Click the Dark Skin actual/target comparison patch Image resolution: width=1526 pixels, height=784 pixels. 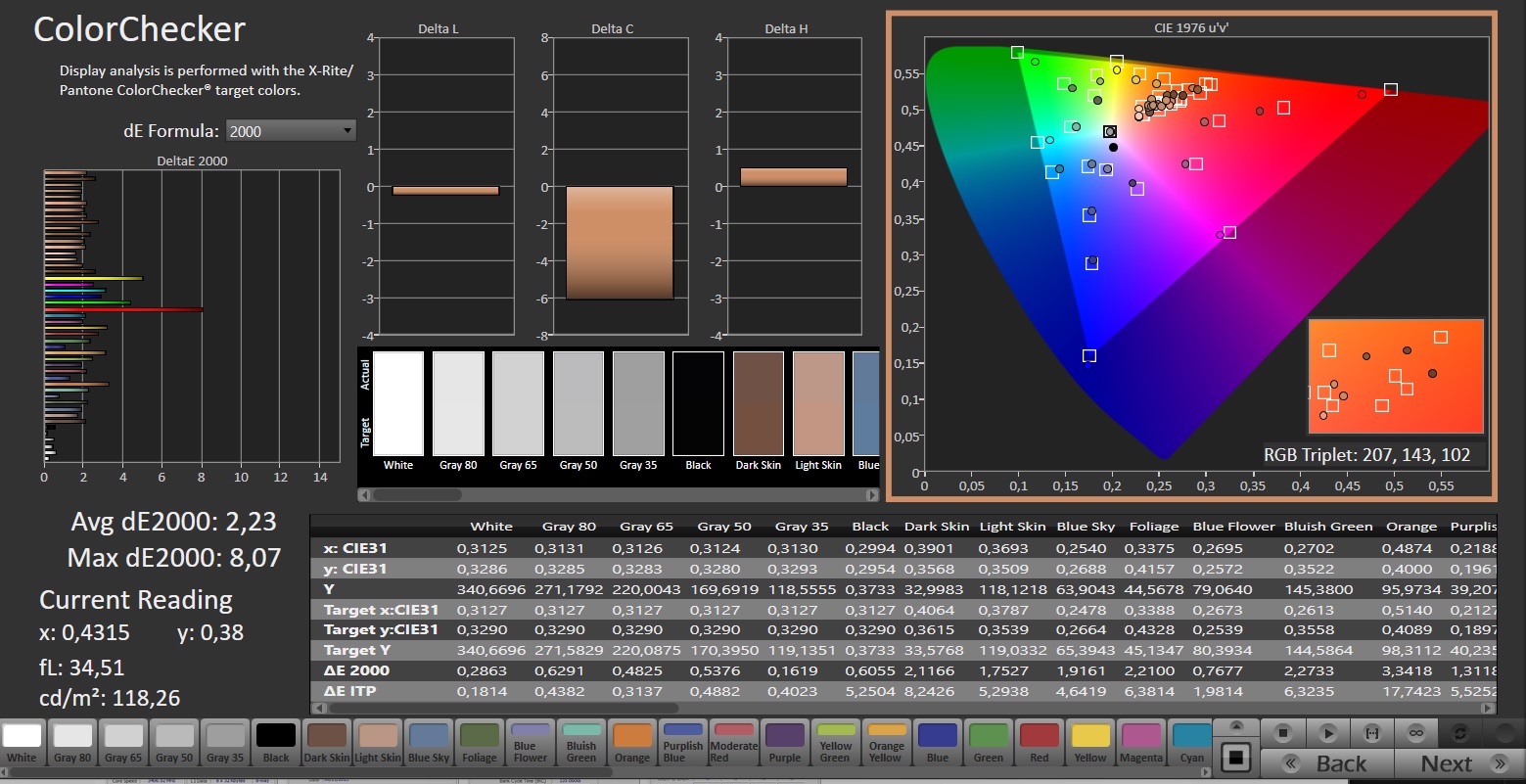(759, 404)
